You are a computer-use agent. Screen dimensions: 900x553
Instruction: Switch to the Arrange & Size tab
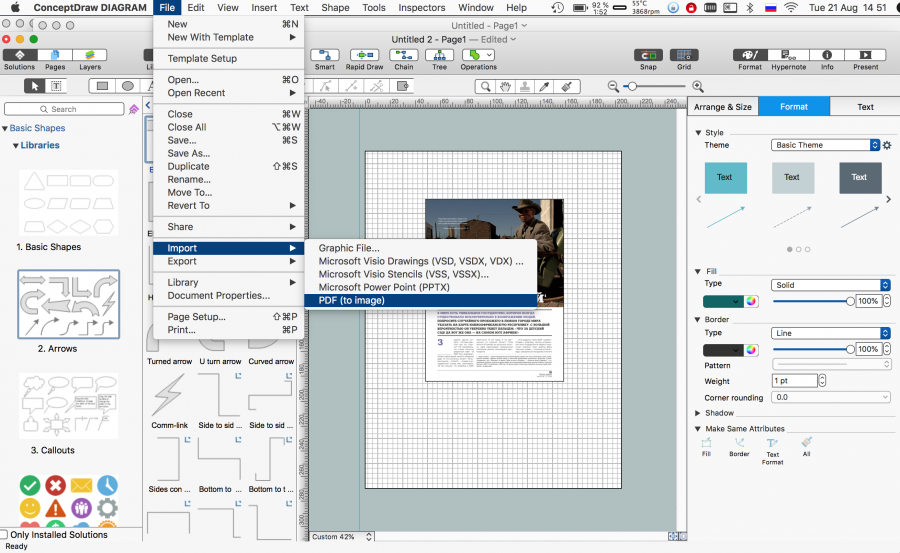[723, 107]
